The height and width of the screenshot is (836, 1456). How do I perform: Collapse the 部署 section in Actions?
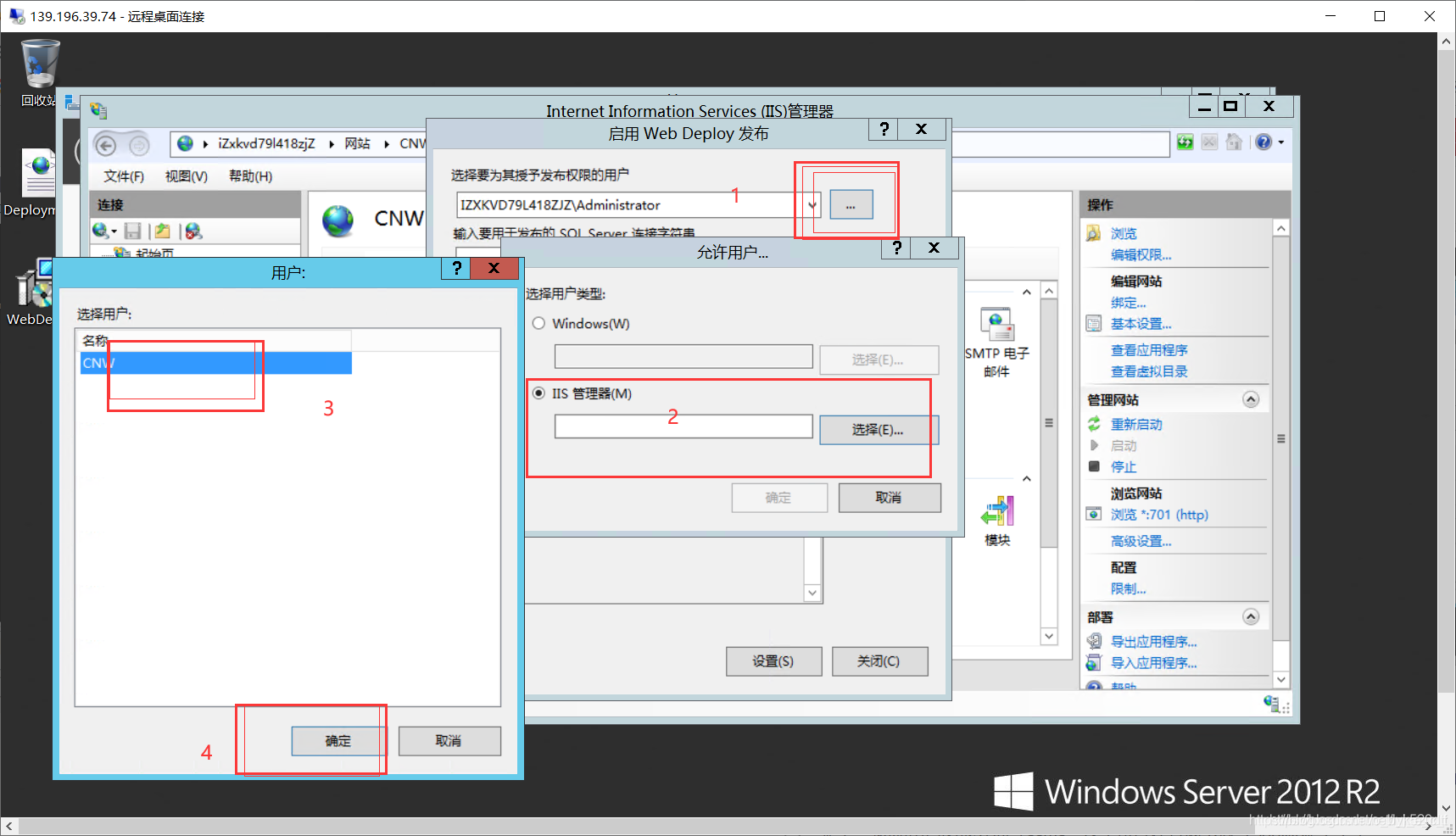tap(1251, 616)
